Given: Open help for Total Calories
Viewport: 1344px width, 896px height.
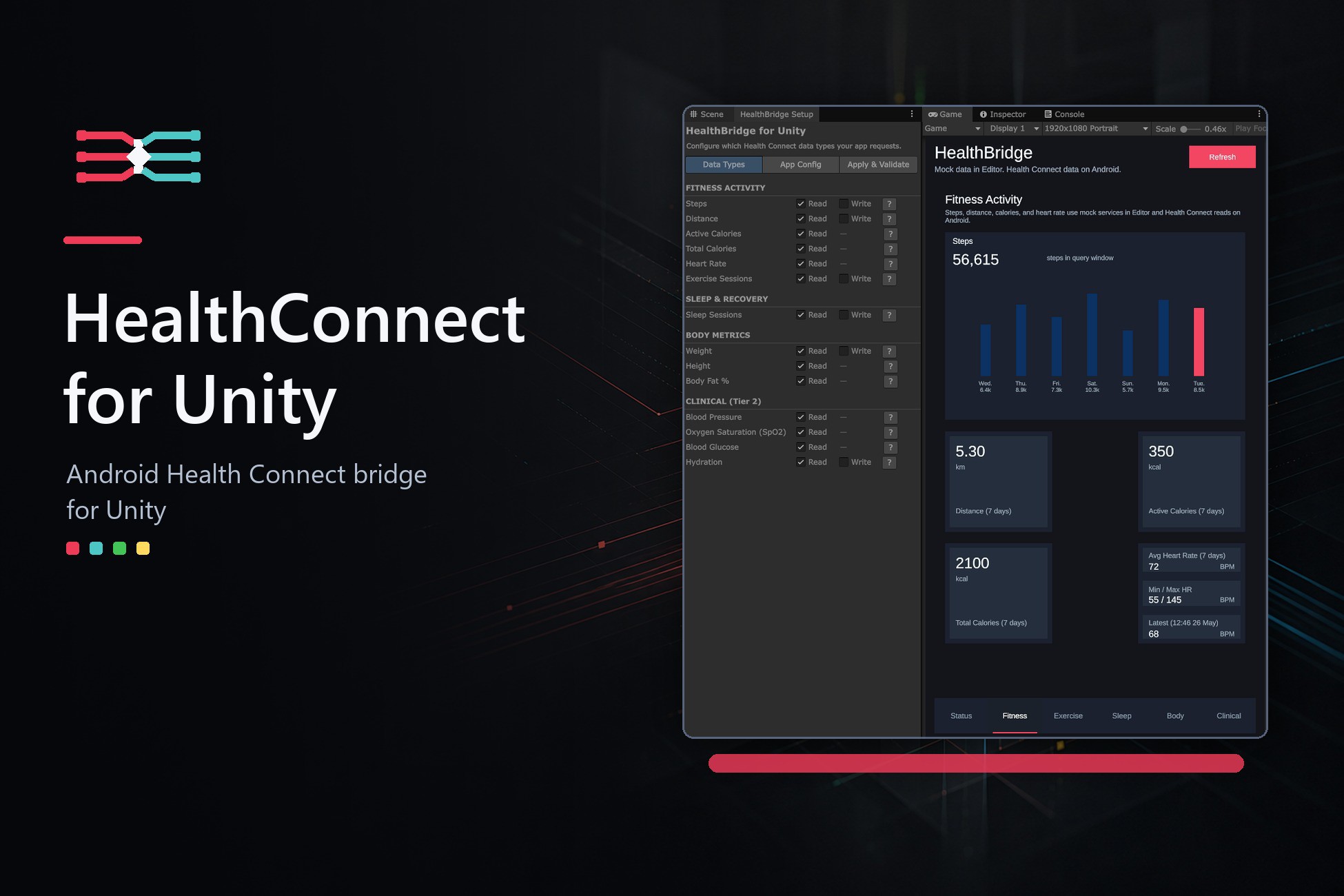Looking at the screenshot, I should (890, 250).
